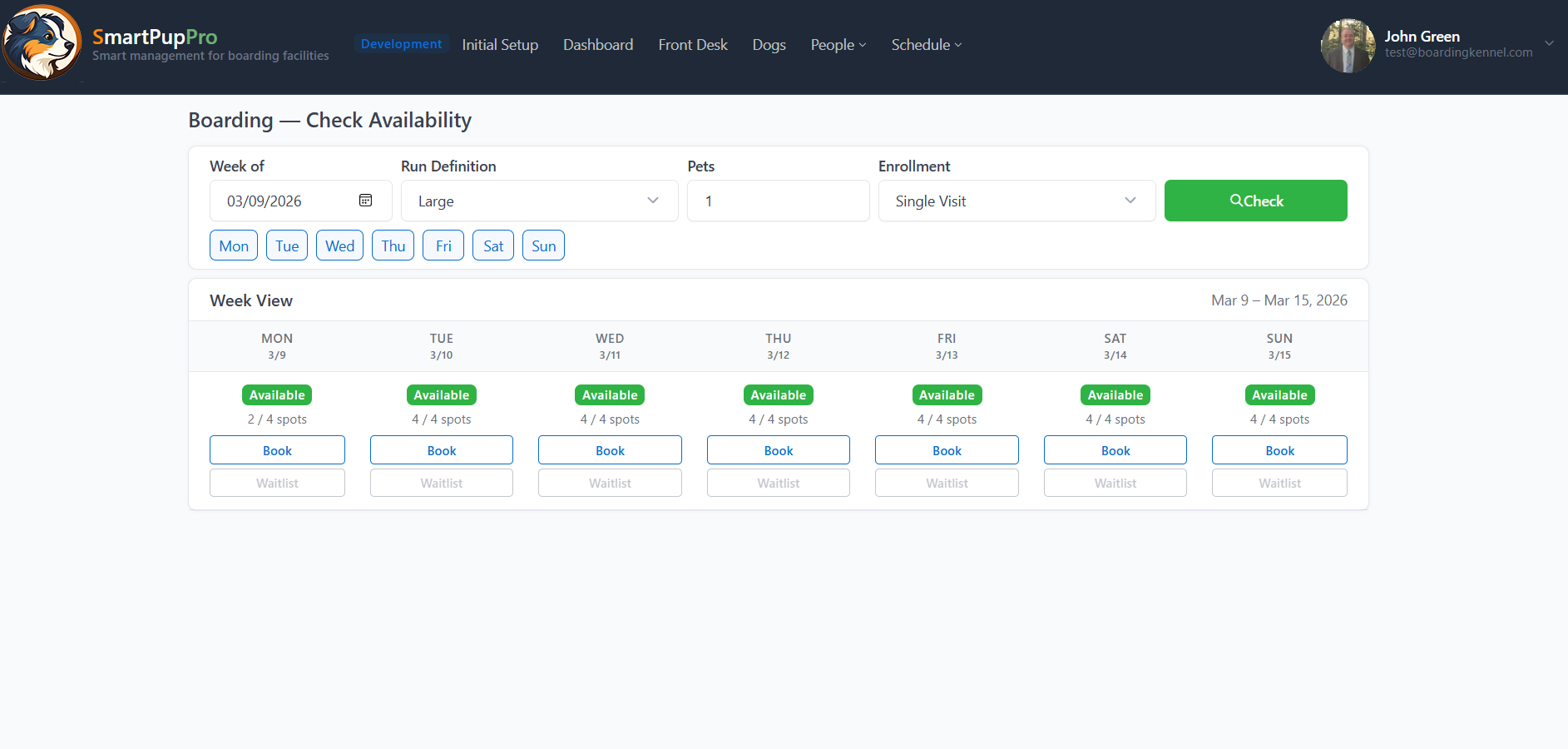Switch to the Dashboard navigation tab
The image size is (1568, 749).
tap(598, 45)
